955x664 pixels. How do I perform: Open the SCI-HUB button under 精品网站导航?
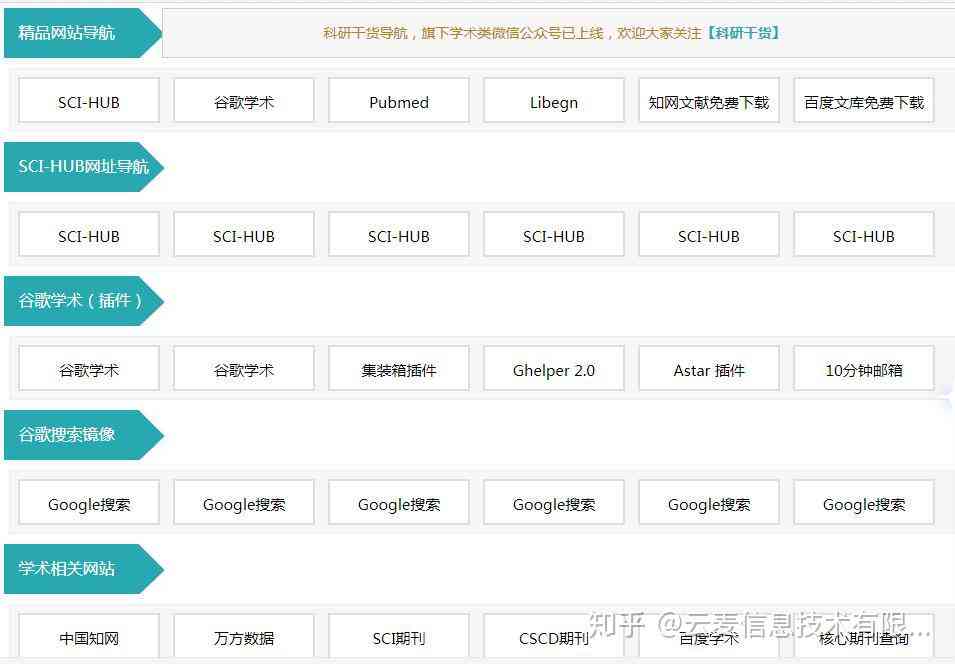(89, 101)
